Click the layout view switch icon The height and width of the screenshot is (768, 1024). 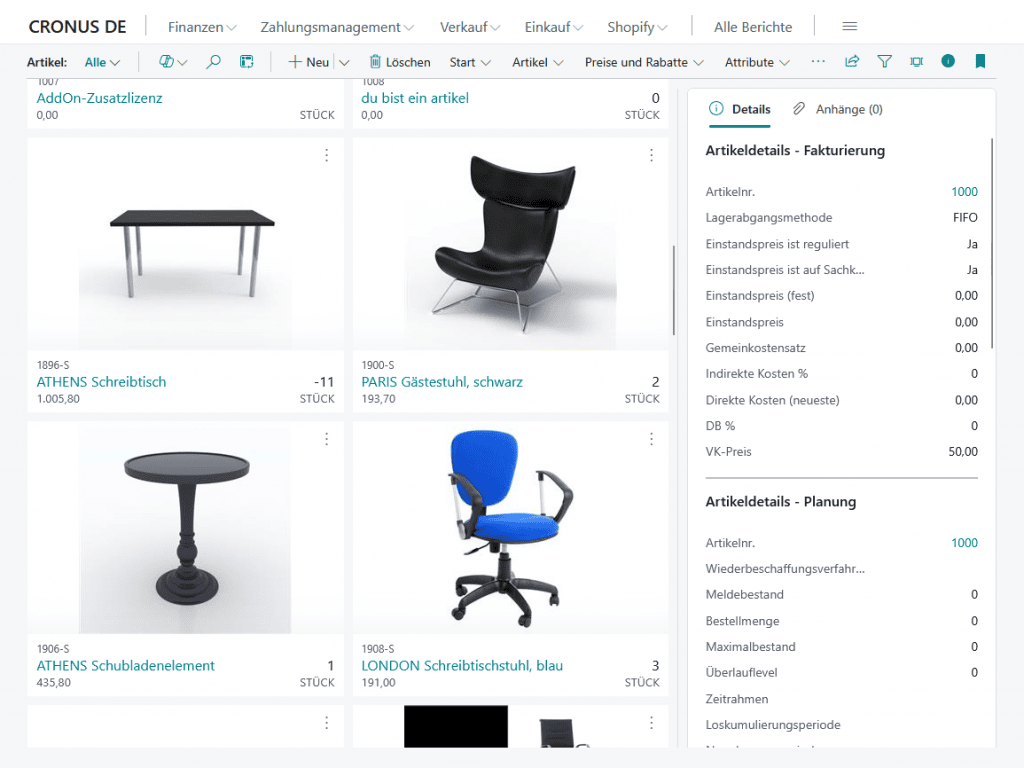(247, 62)
